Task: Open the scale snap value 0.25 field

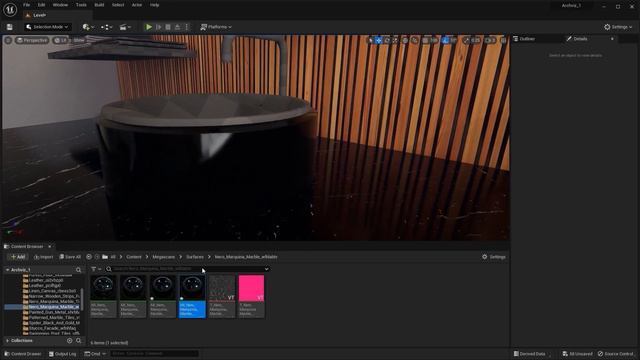Action: click(475, 40)
